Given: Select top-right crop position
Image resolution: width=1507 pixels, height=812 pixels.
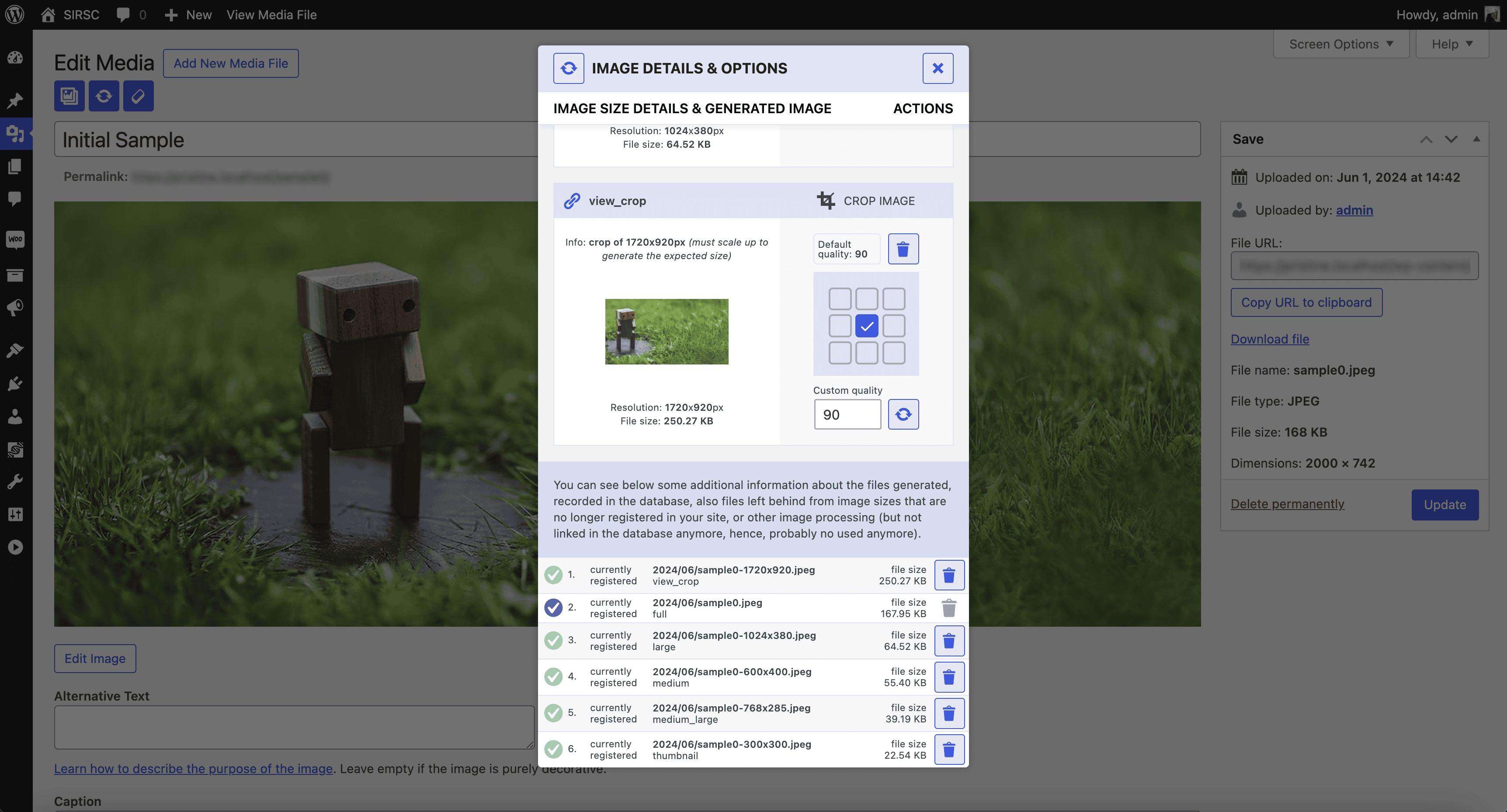Looking at the screenshot, I should pos(894,299).
